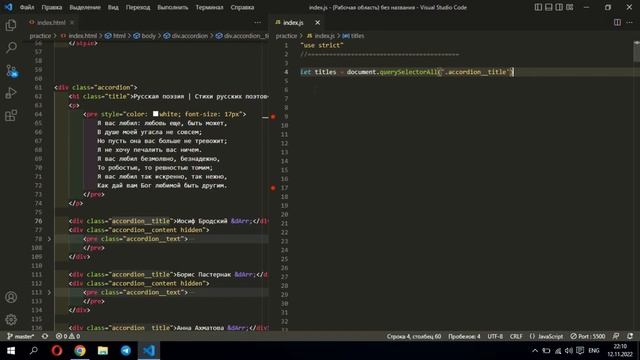Switch ENG input language indicator

pos(593,350)
